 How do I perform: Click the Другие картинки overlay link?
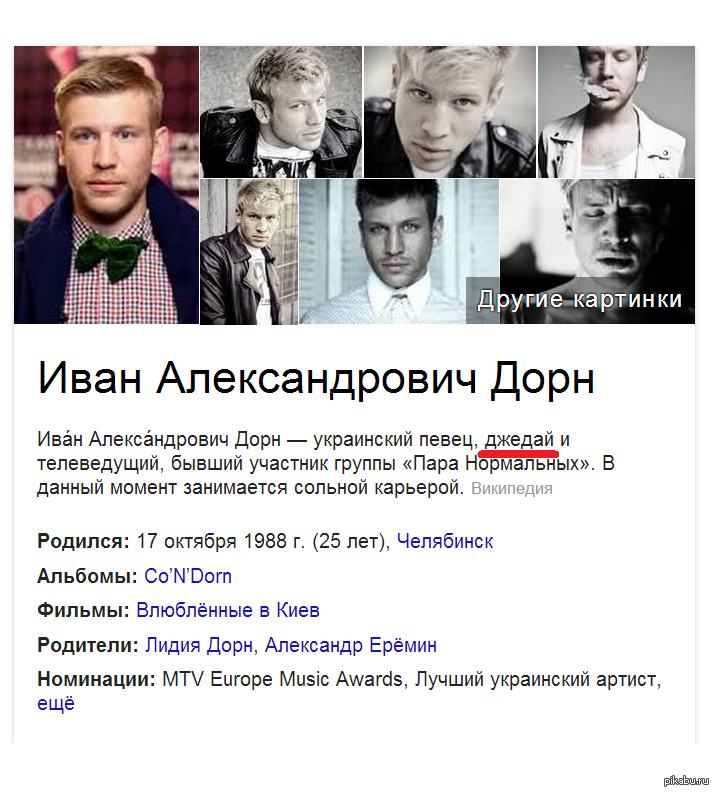(580, 300)
